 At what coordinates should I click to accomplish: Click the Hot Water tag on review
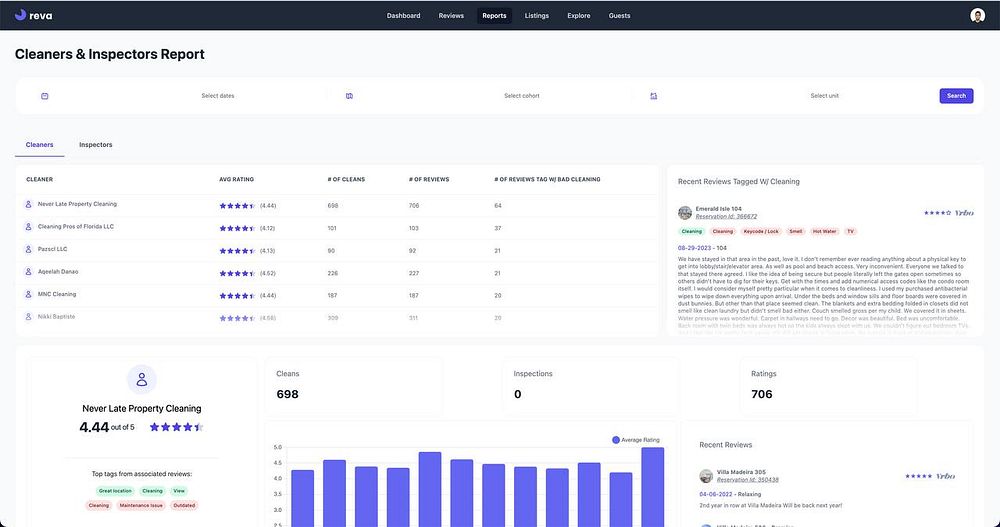point(825,232)
